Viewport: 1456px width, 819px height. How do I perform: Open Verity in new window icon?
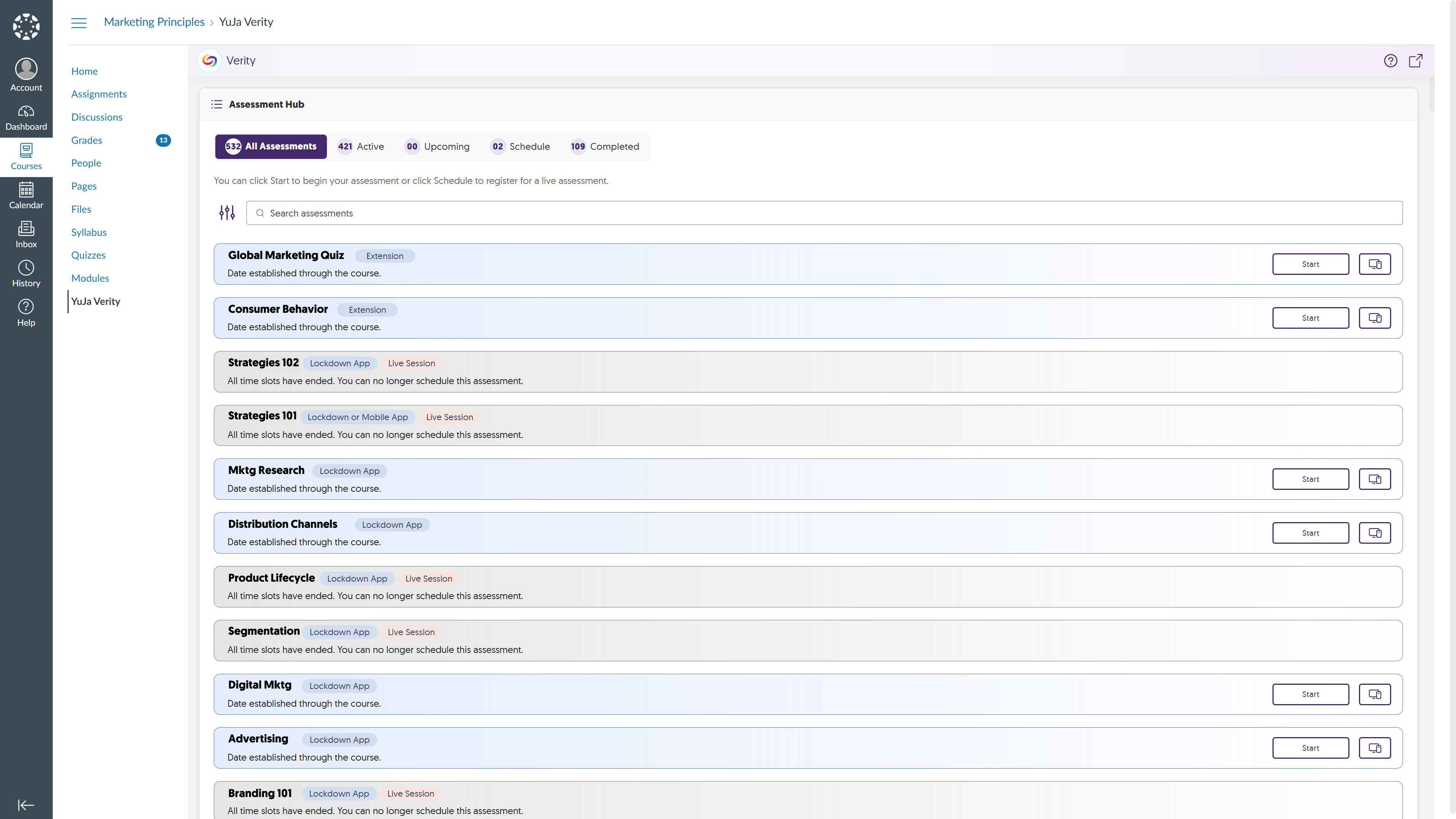click(x=1415, y=61)
